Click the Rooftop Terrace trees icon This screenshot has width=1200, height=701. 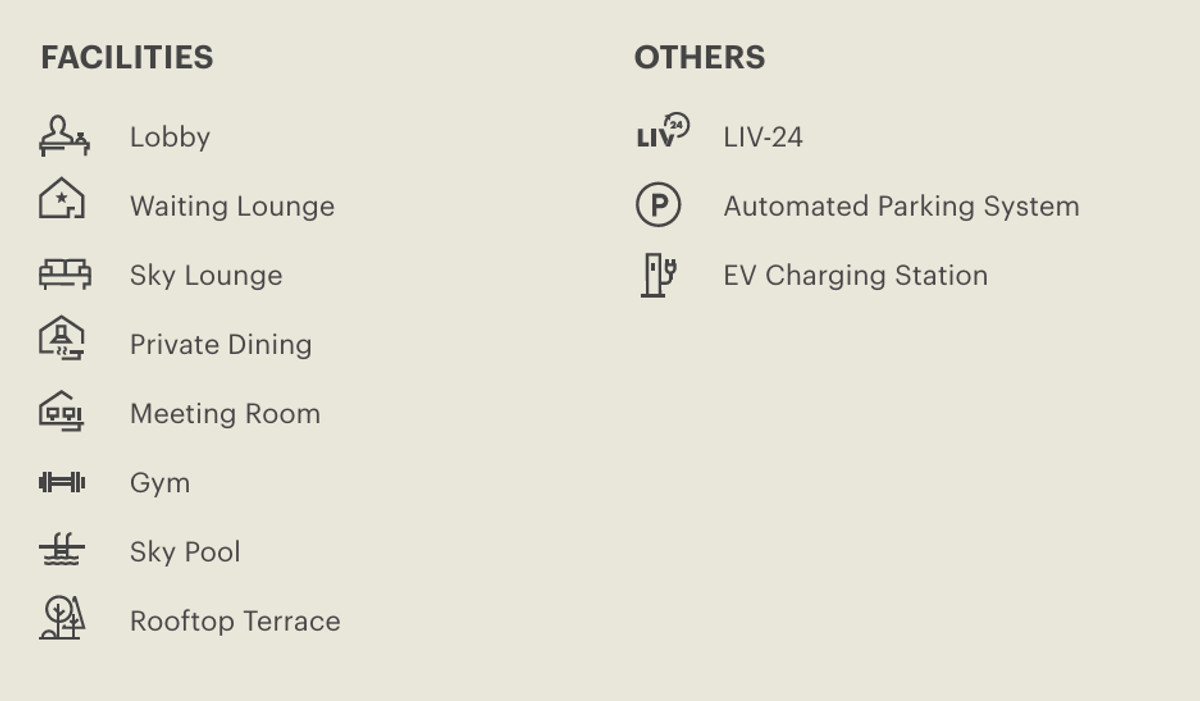[x=62, y=617]
